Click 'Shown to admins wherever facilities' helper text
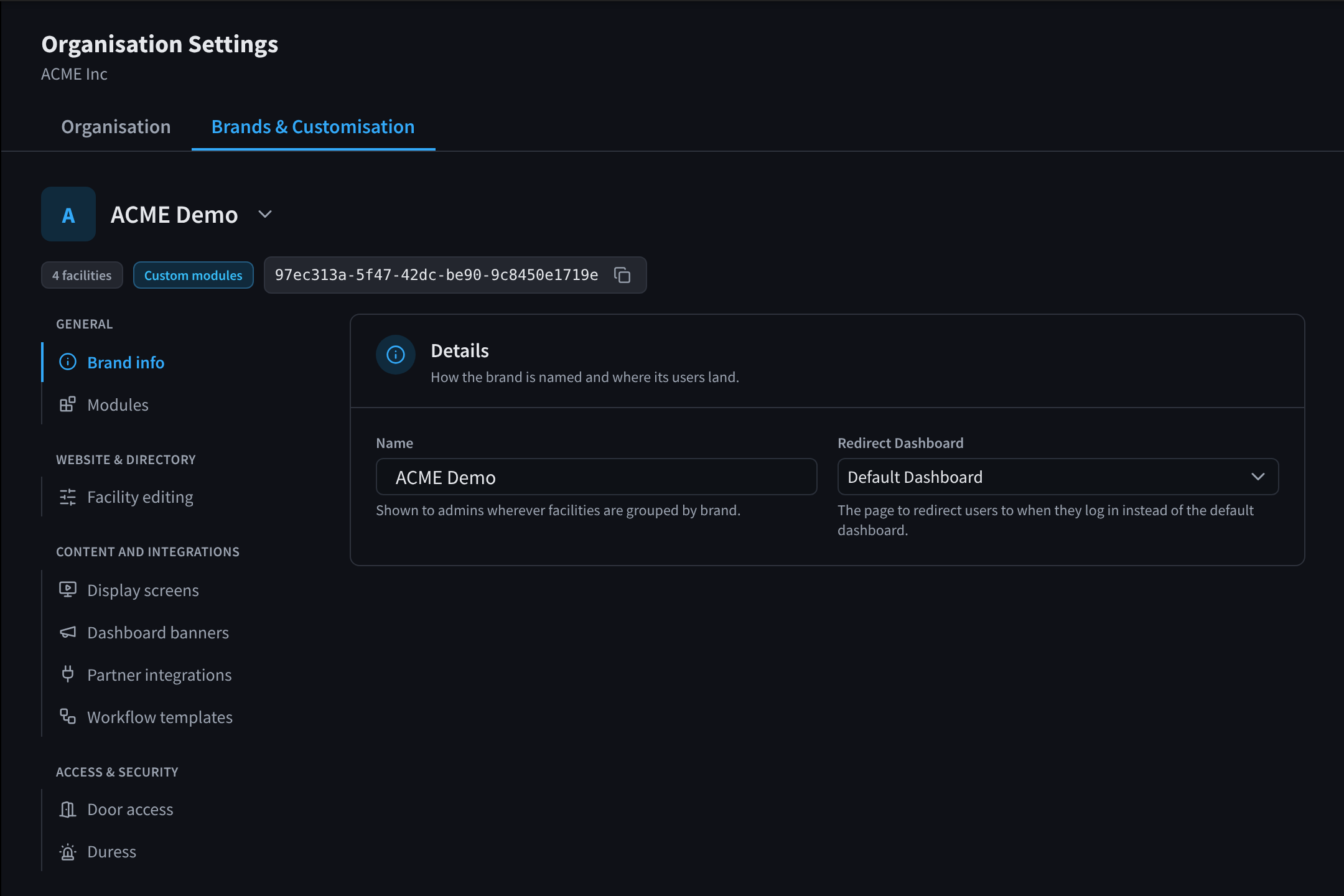Viewport: 1344px width, 896px height. click(558, 510)
